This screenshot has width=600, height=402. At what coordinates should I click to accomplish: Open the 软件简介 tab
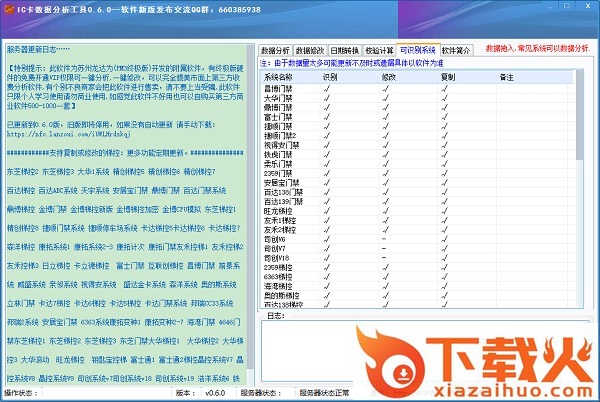pos(456,50)
